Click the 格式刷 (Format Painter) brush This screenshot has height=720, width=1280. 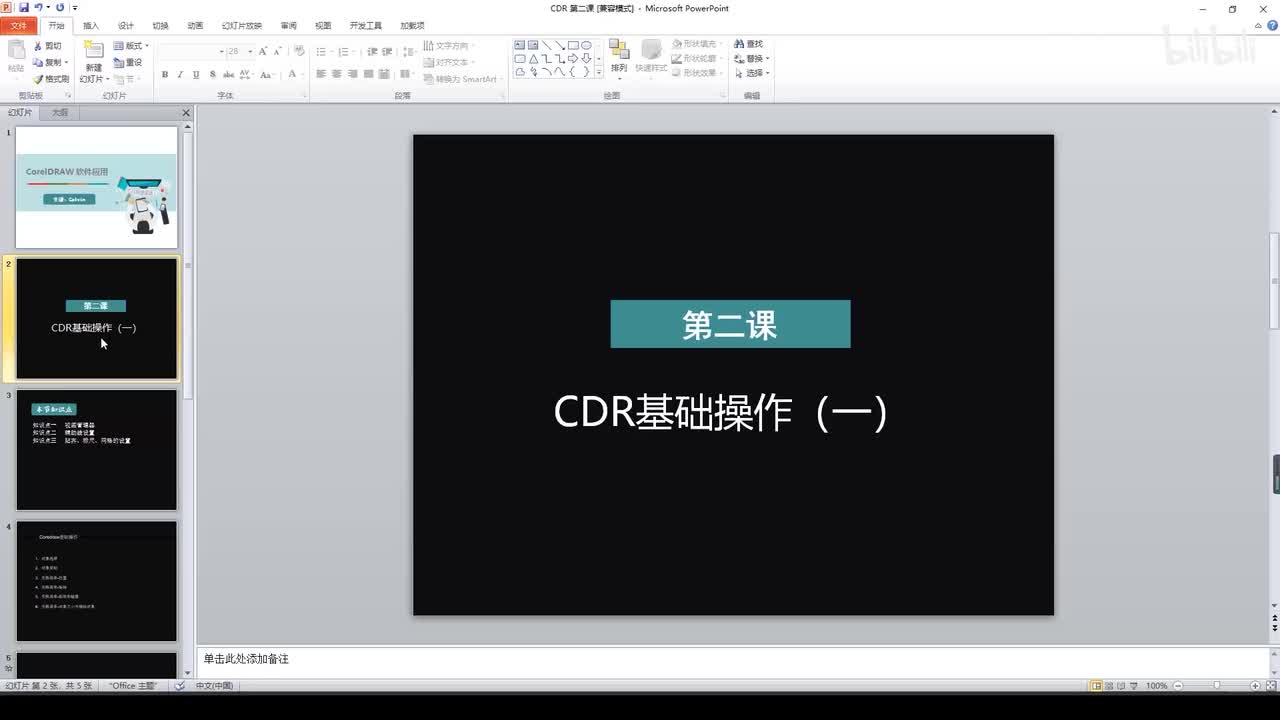(x=38, y=79)
